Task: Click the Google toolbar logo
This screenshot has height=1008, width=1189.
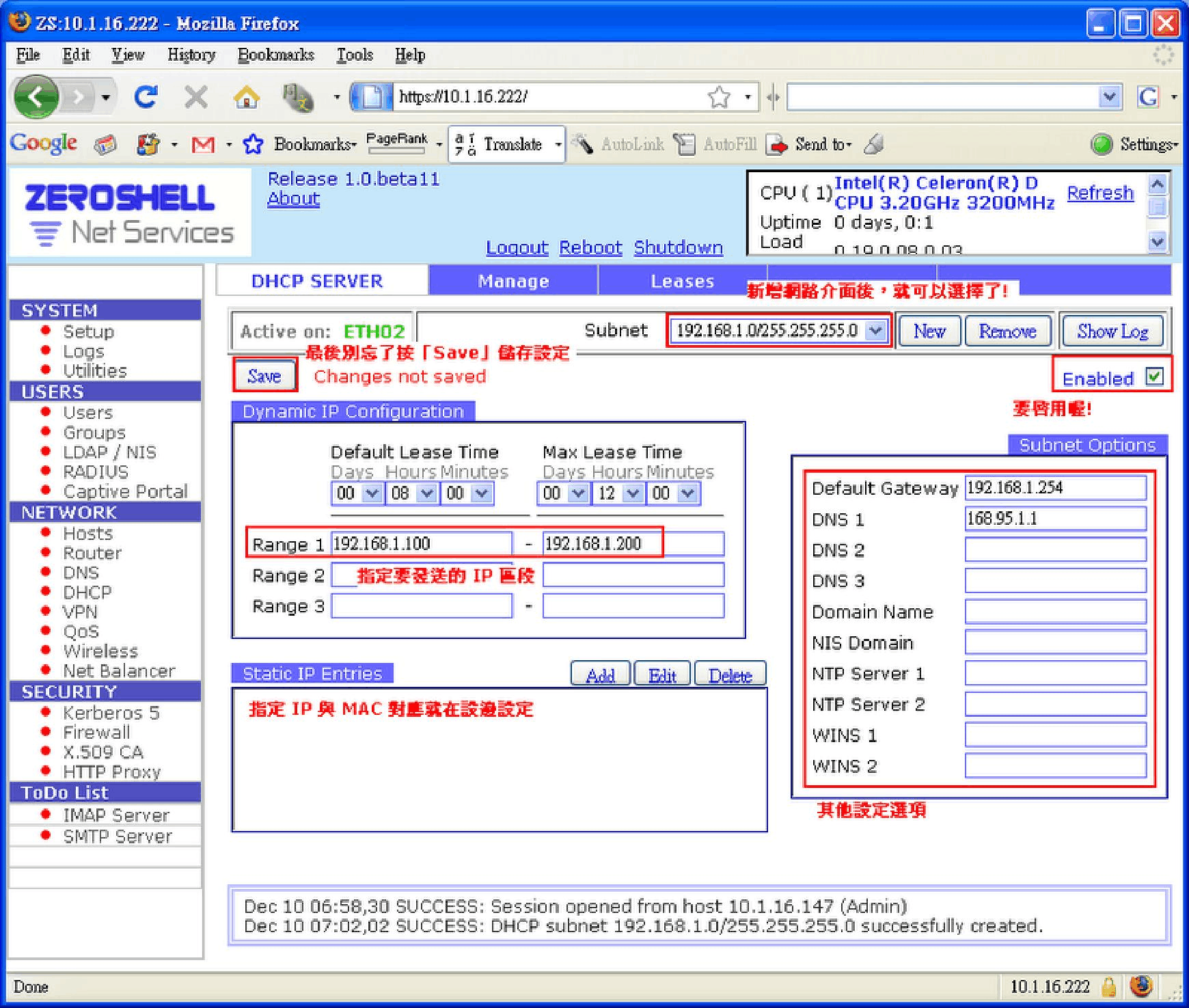Action: tap(43, 143)
